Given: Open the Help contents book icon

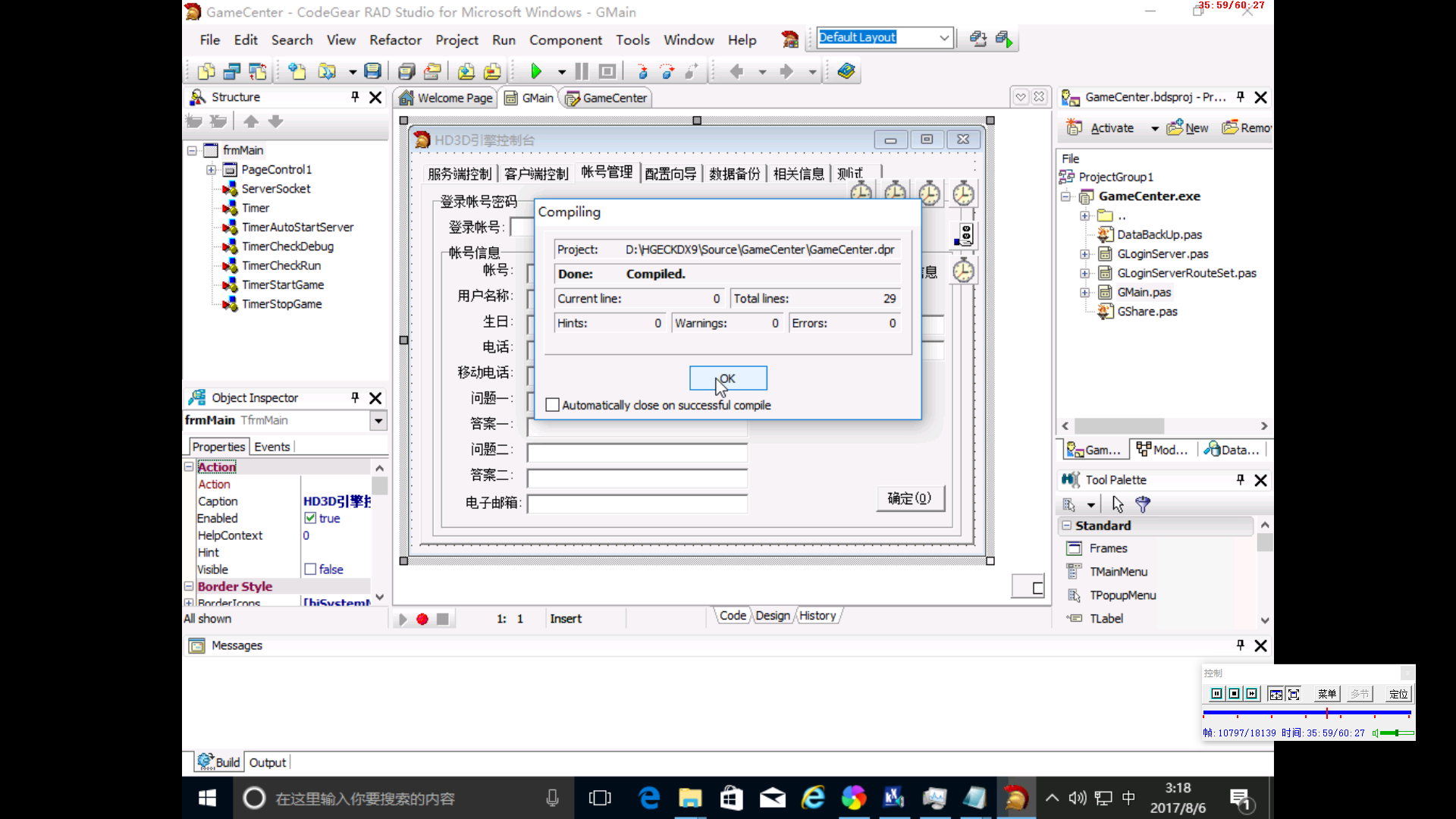Looking at the screenshot, I should click(846, 71).
